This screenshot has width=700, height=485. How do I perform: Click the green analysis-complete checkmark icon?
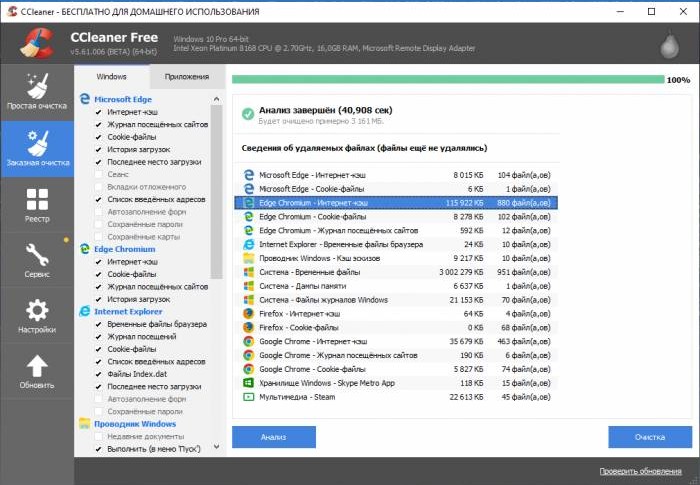(x=248, y=114)
